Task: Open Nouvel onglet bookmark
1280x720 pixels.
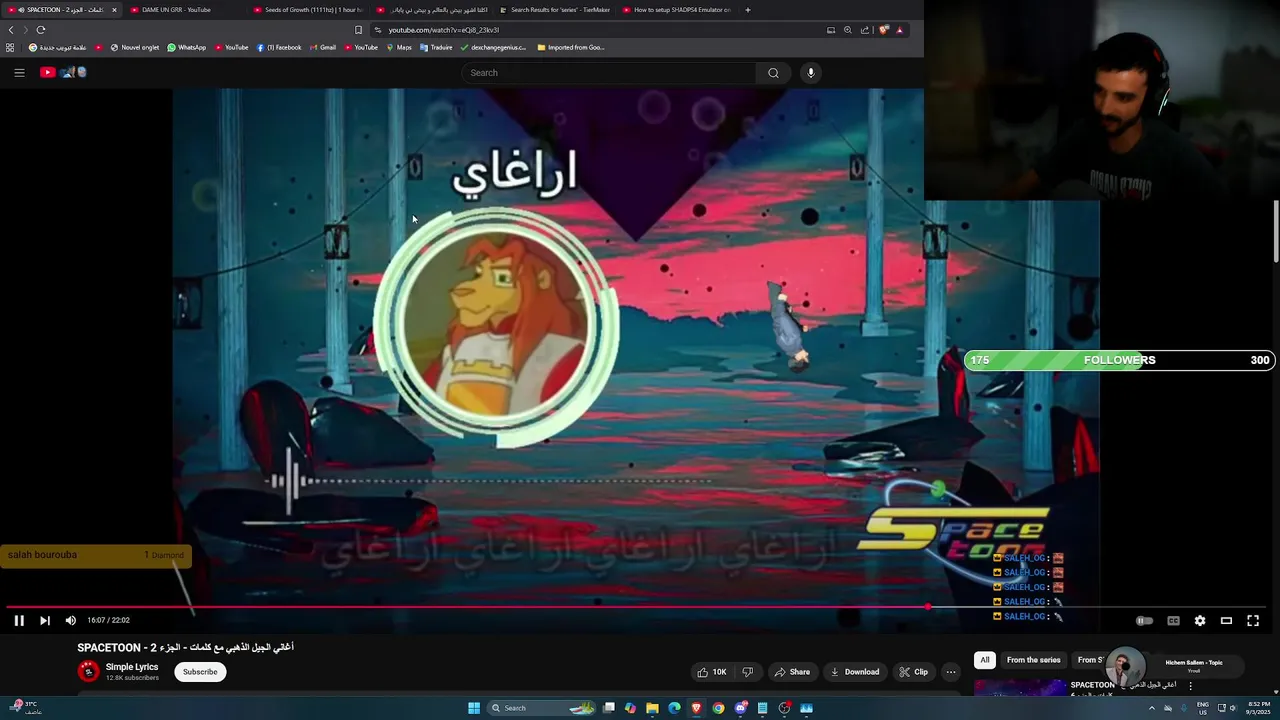Action: point(134,47)
